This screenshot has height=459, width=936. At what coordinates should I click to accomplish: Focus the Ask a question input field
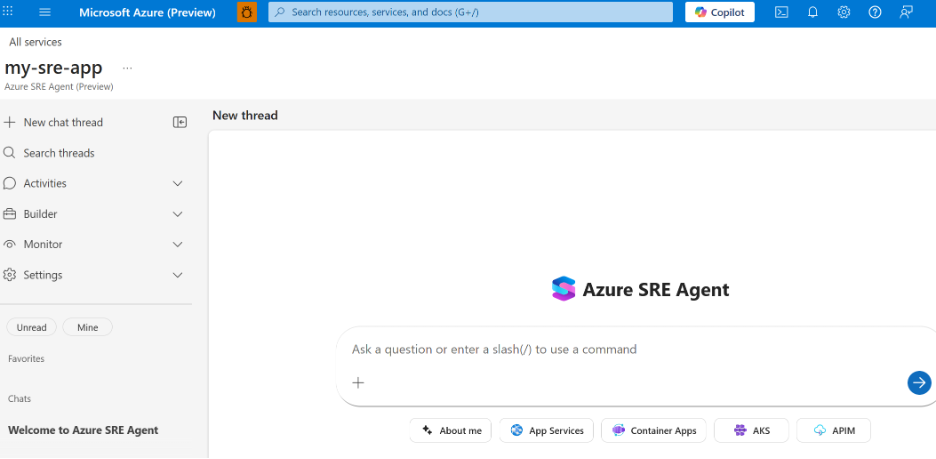[x=620, y=350]
